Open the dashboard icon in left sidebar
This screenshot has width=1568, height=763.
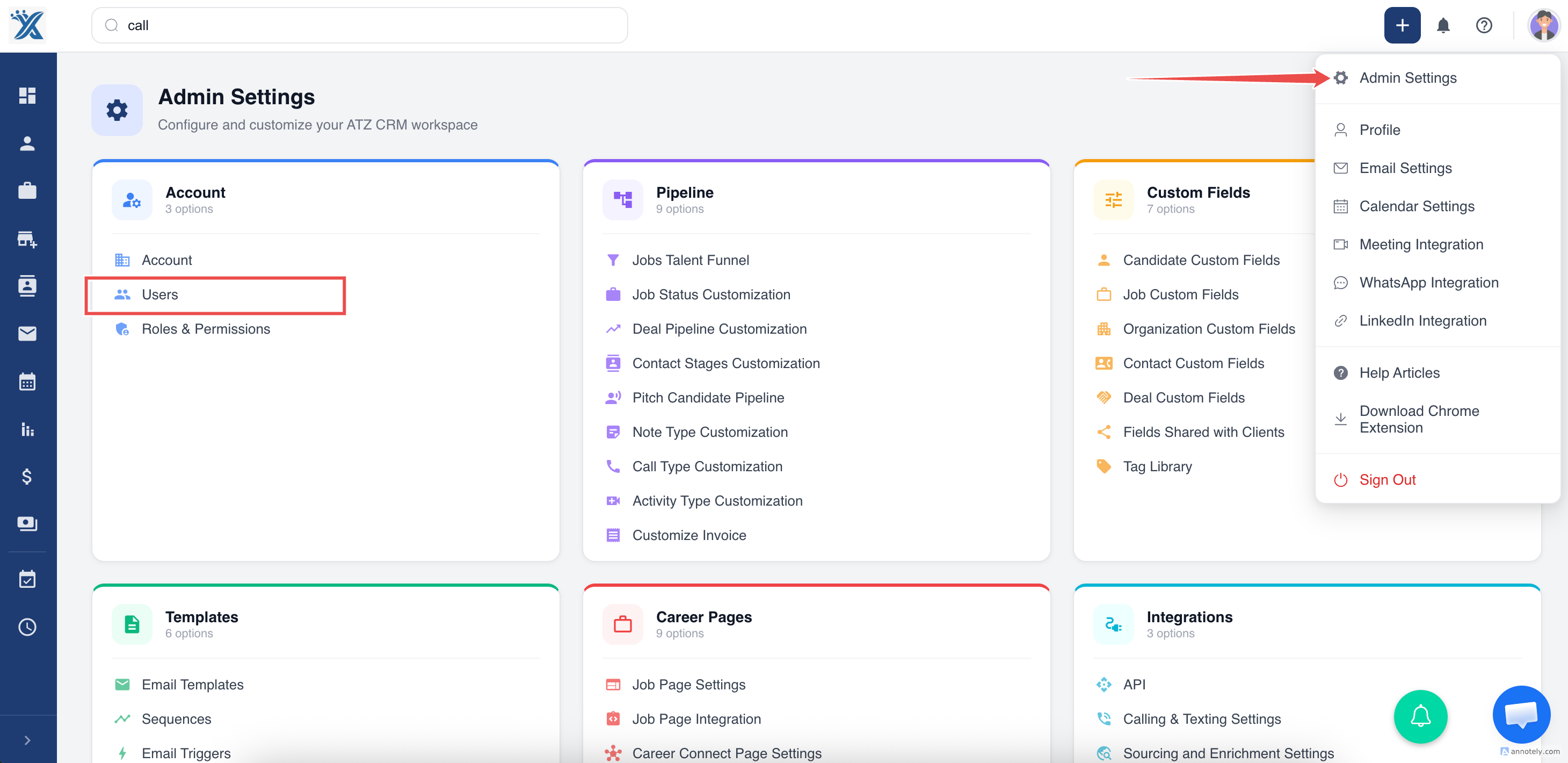tap(27, 96)
